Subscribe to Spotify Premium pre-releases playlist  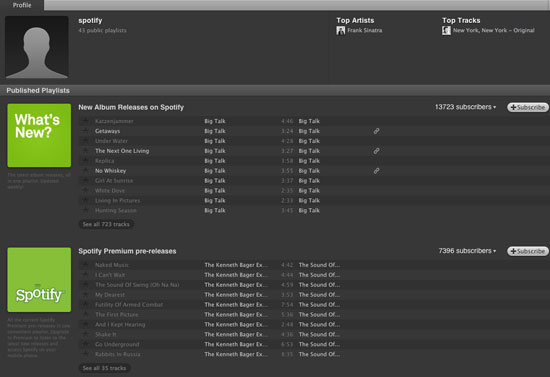tap(528, 251)
